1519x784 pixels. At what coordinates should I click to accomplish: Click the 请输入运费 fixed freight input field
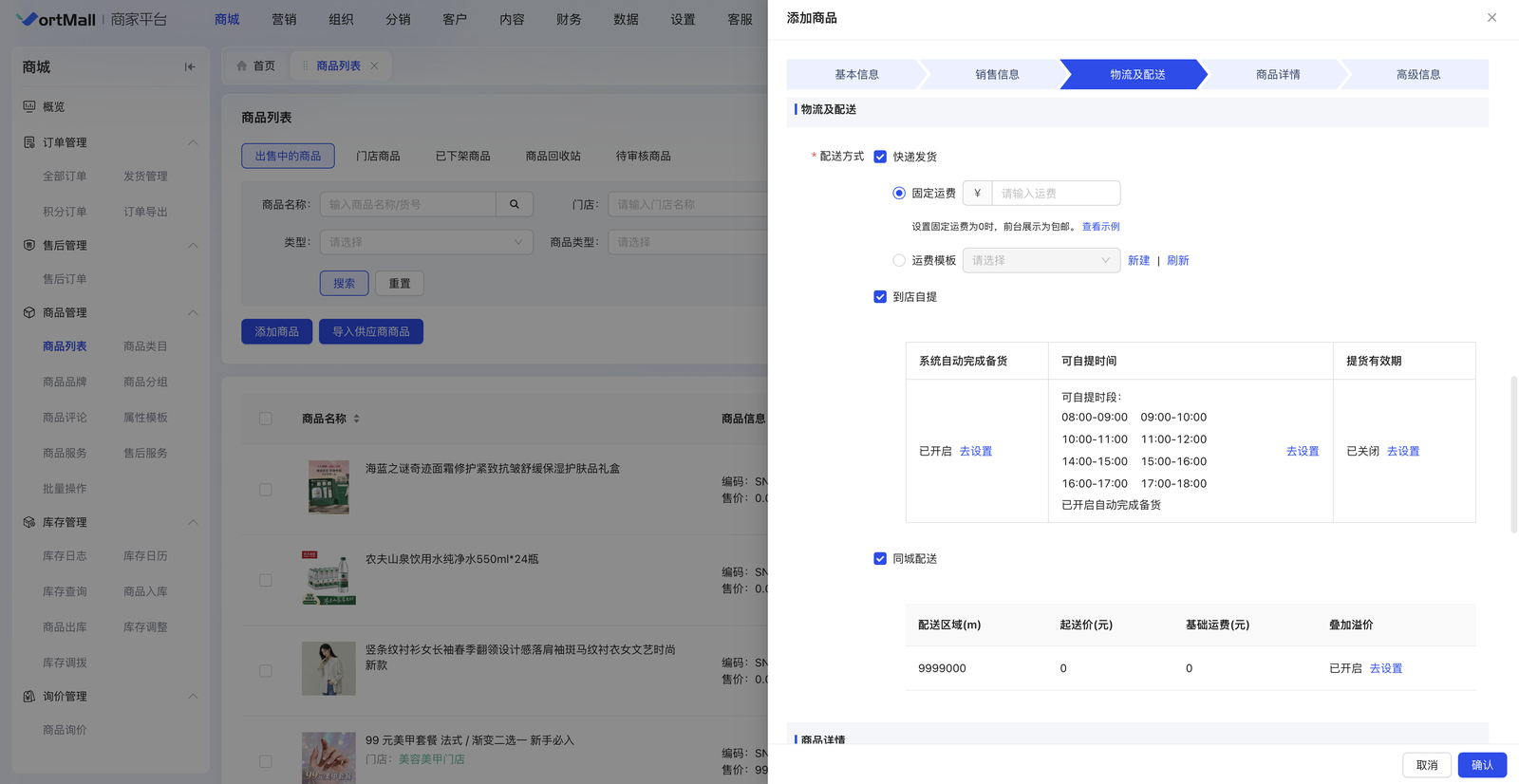(x=1055, y=194)
